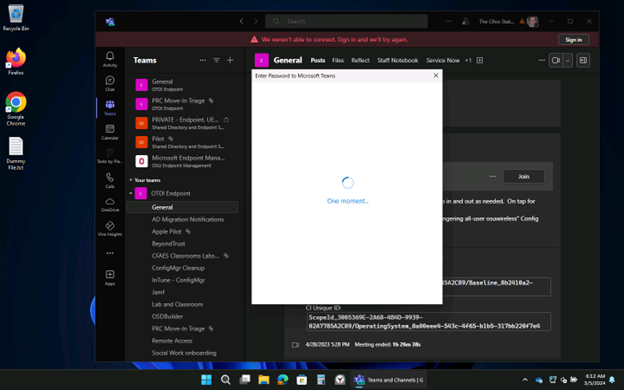Open Microsoft Store from the taskbar
This screenshot has width=624, height=390.
click(x=302, y=380)
